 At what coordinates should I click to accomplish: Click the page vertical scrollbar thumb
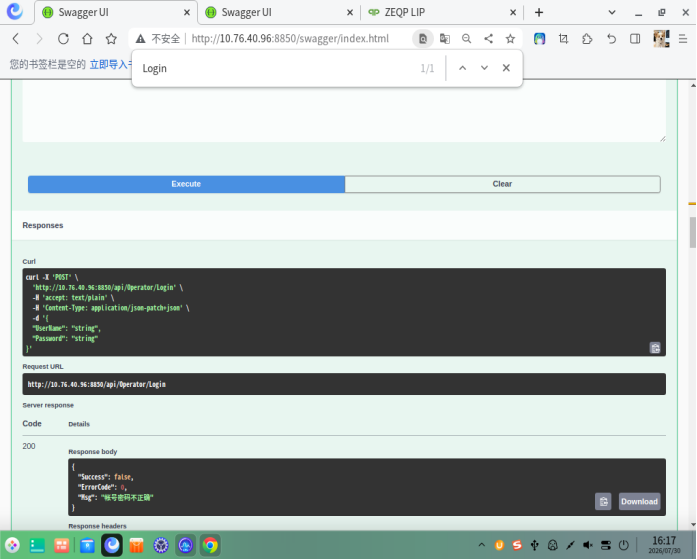(693, 232)
